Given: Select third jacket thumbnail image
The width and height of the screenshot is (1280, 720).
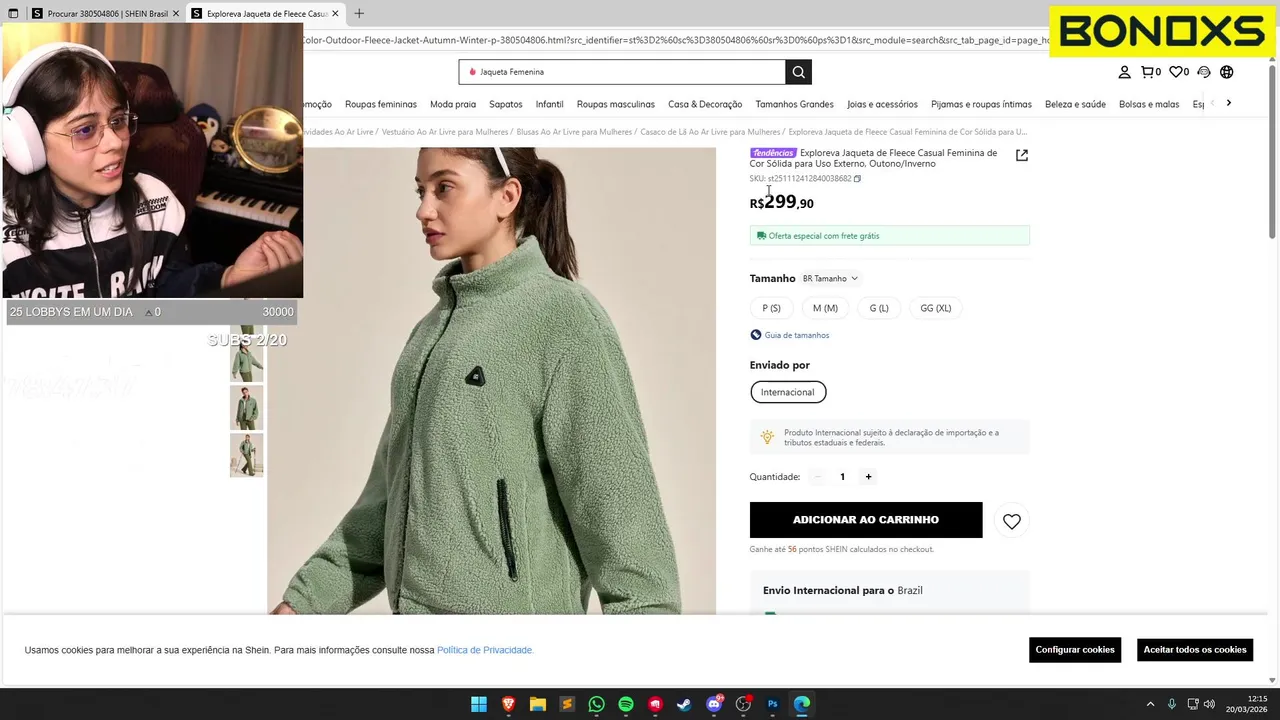Looking at the screenshot, I should pos(247,408).
